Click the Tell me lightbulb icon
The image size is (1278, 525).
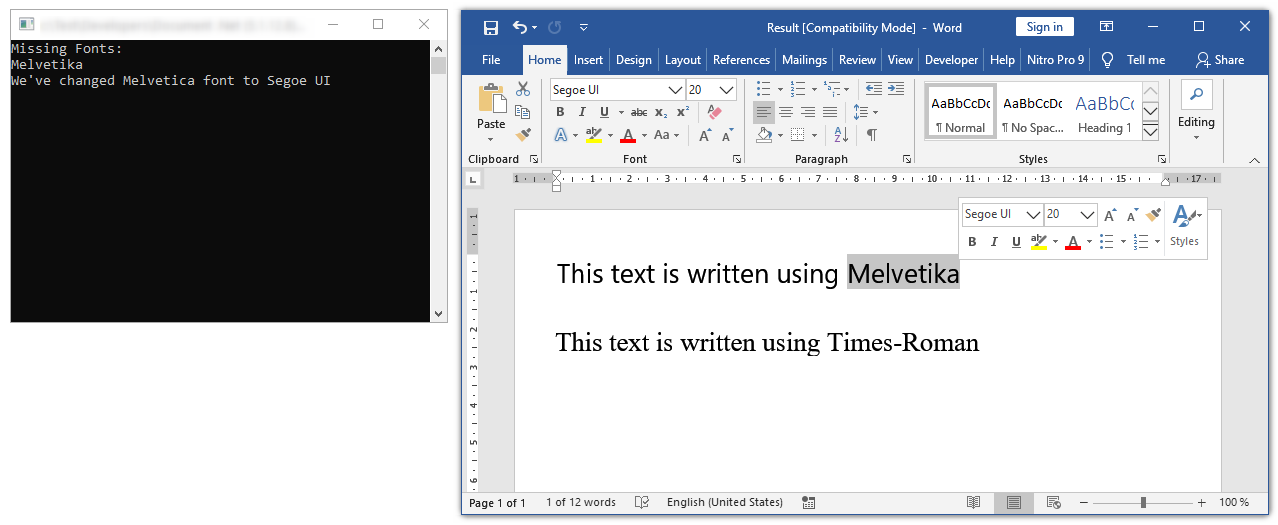click(1107, 60)
